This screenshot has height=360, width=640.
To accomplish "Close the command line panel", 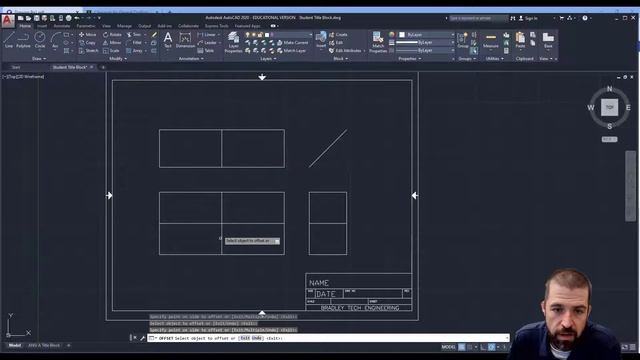I will pyautogui.click(x=135, y=338).
